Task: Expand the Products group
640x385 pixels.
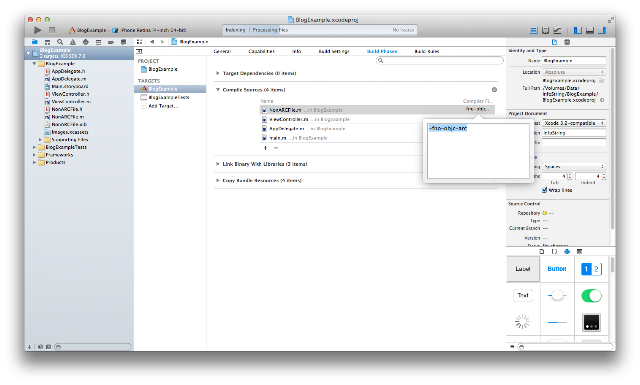Action: click(34, 162)
